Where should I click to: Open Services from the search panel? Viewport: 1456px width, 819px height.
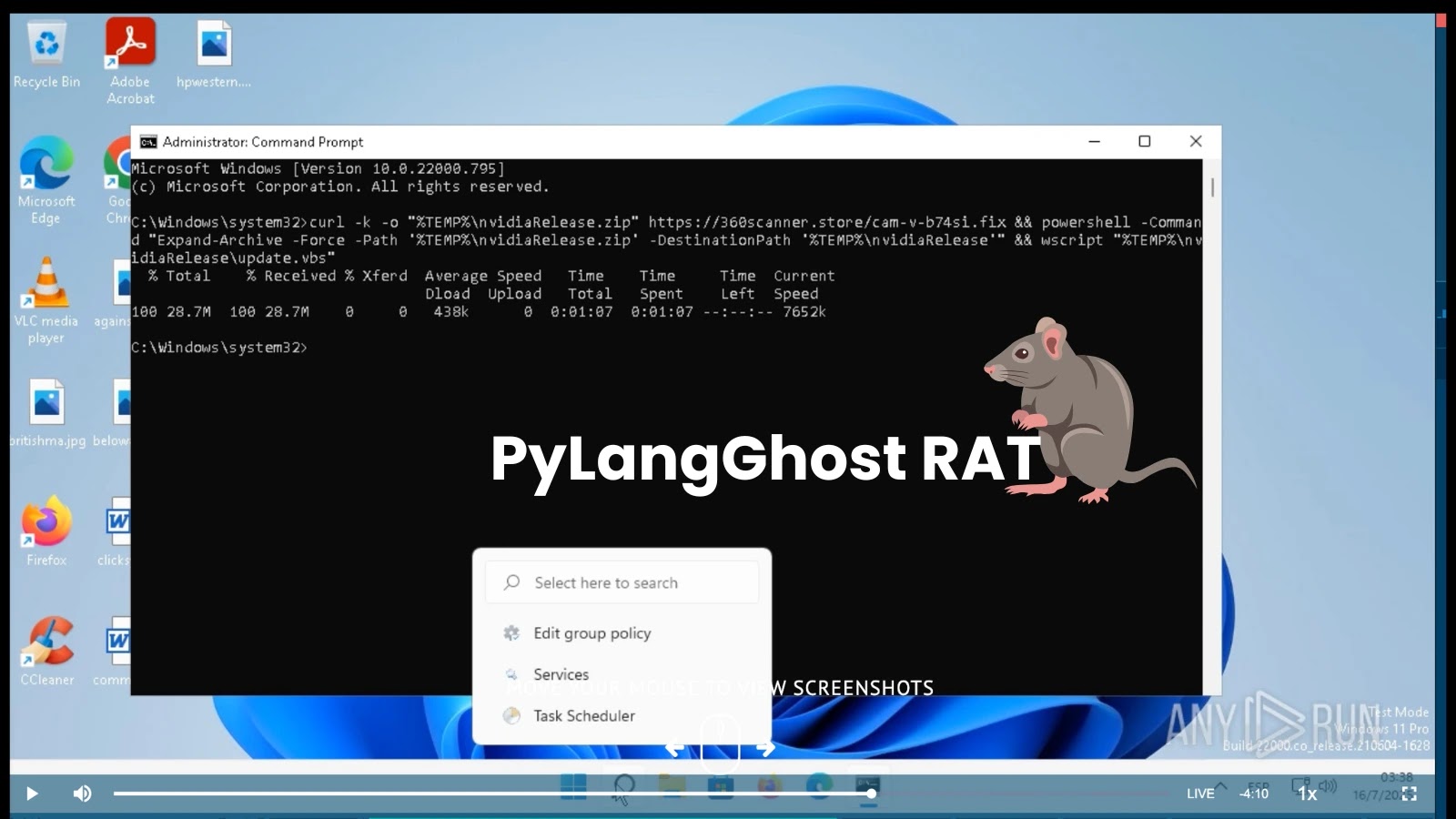pos(561,674)
